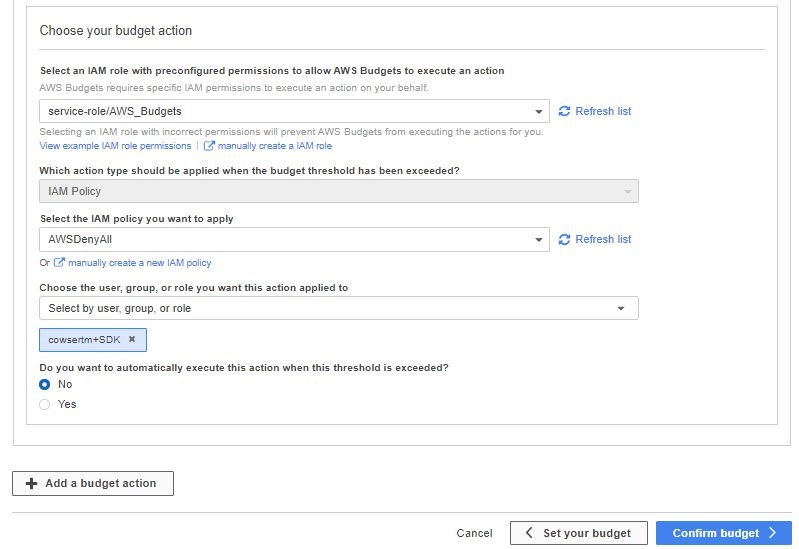The image size is (799, 549).
Task: Remove the cowsertm+SDK tag with its x icon
Action: (132, 339)
